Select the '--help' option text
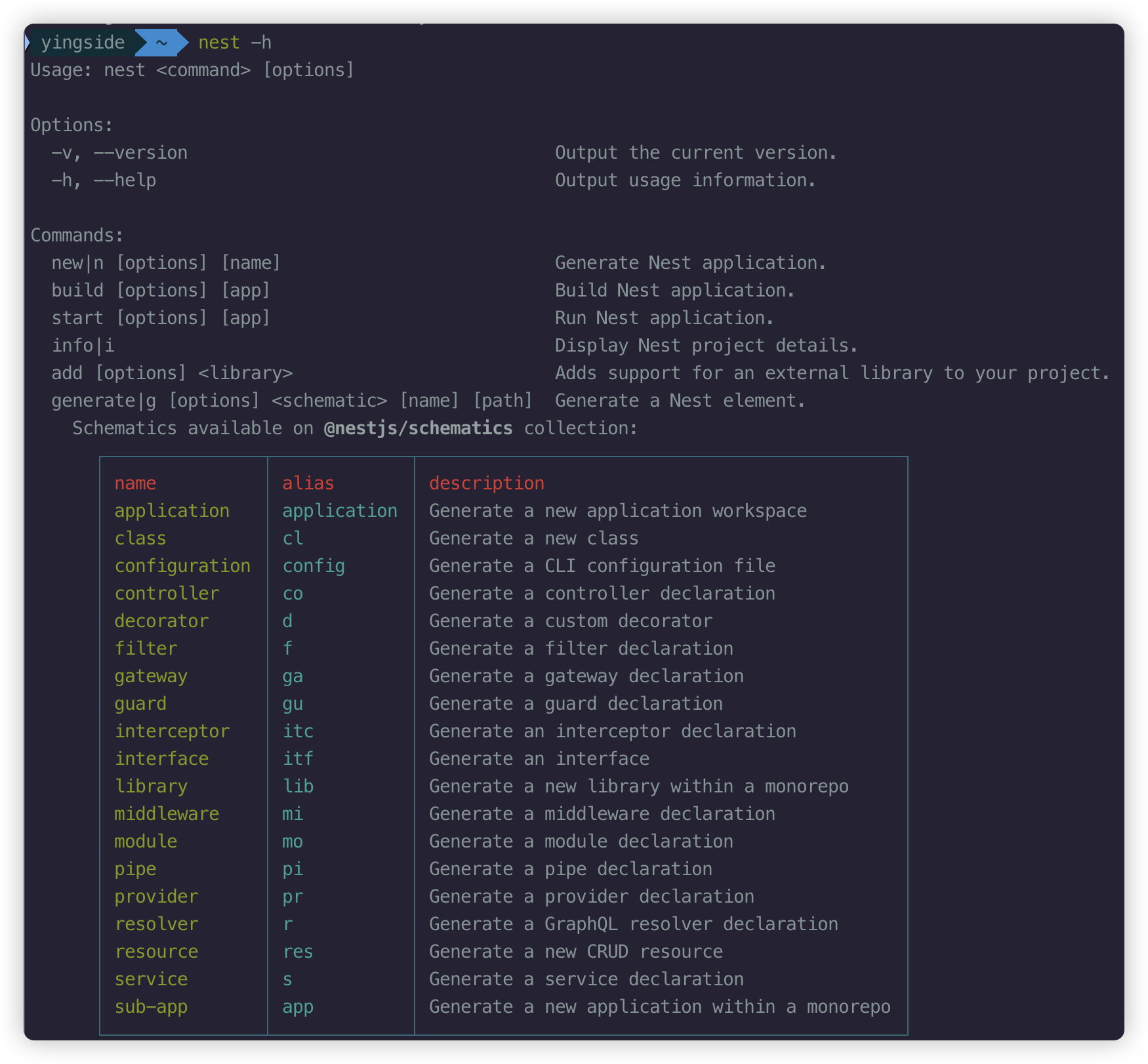This screenshot has height=1064, width=1148. click(125, 180)
